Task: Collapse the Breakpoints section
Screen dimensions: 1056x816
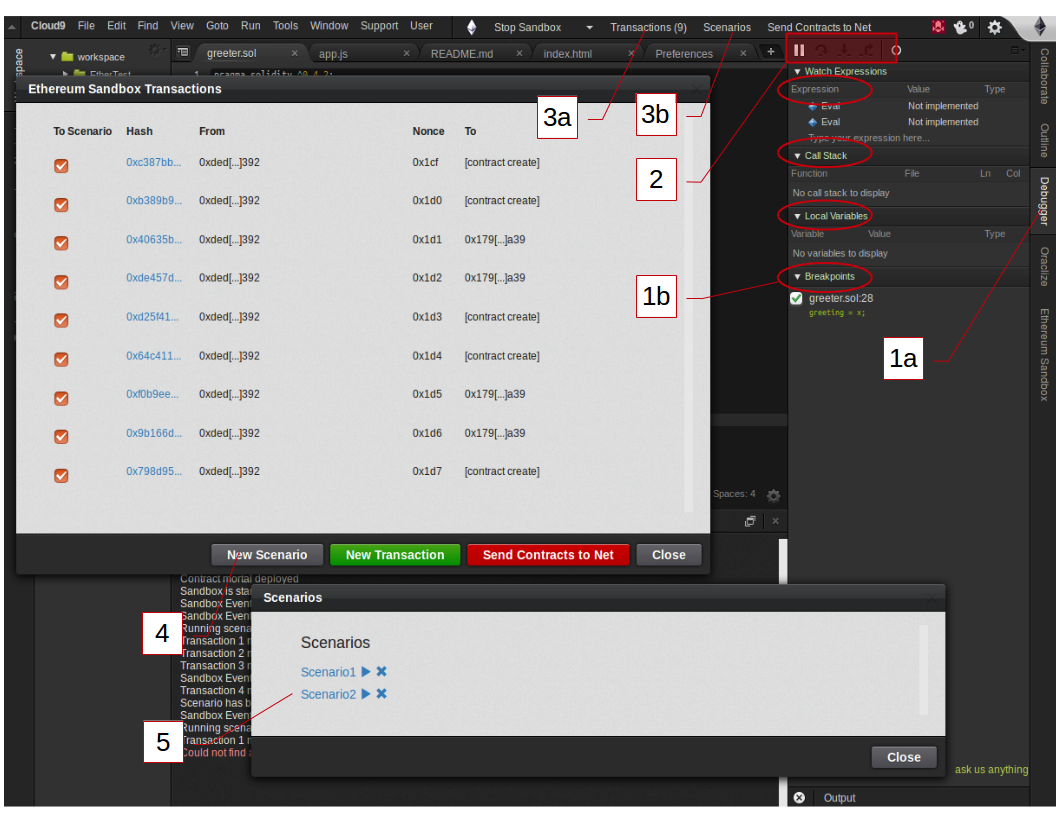Action: pos(797,277)
